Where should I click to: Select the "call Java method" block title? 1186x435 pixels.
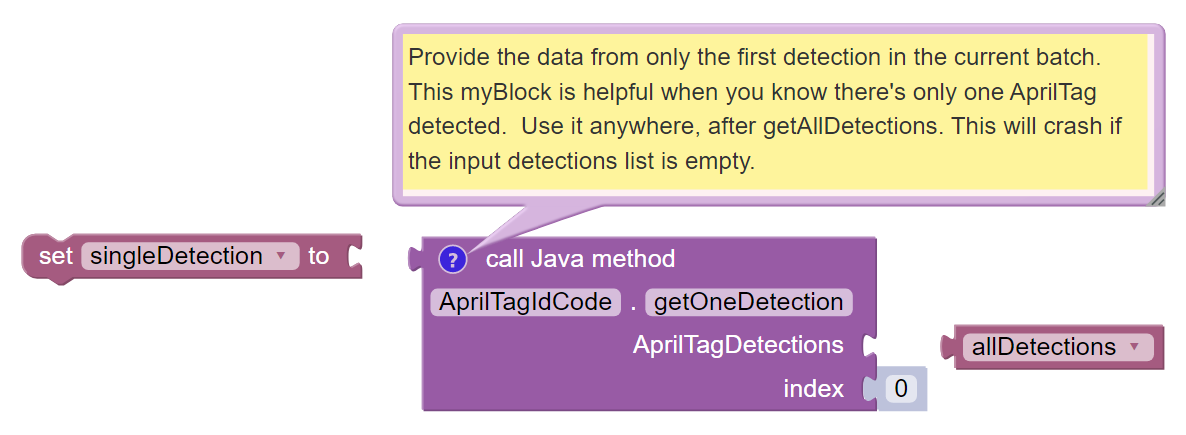[x=580, y=260]
